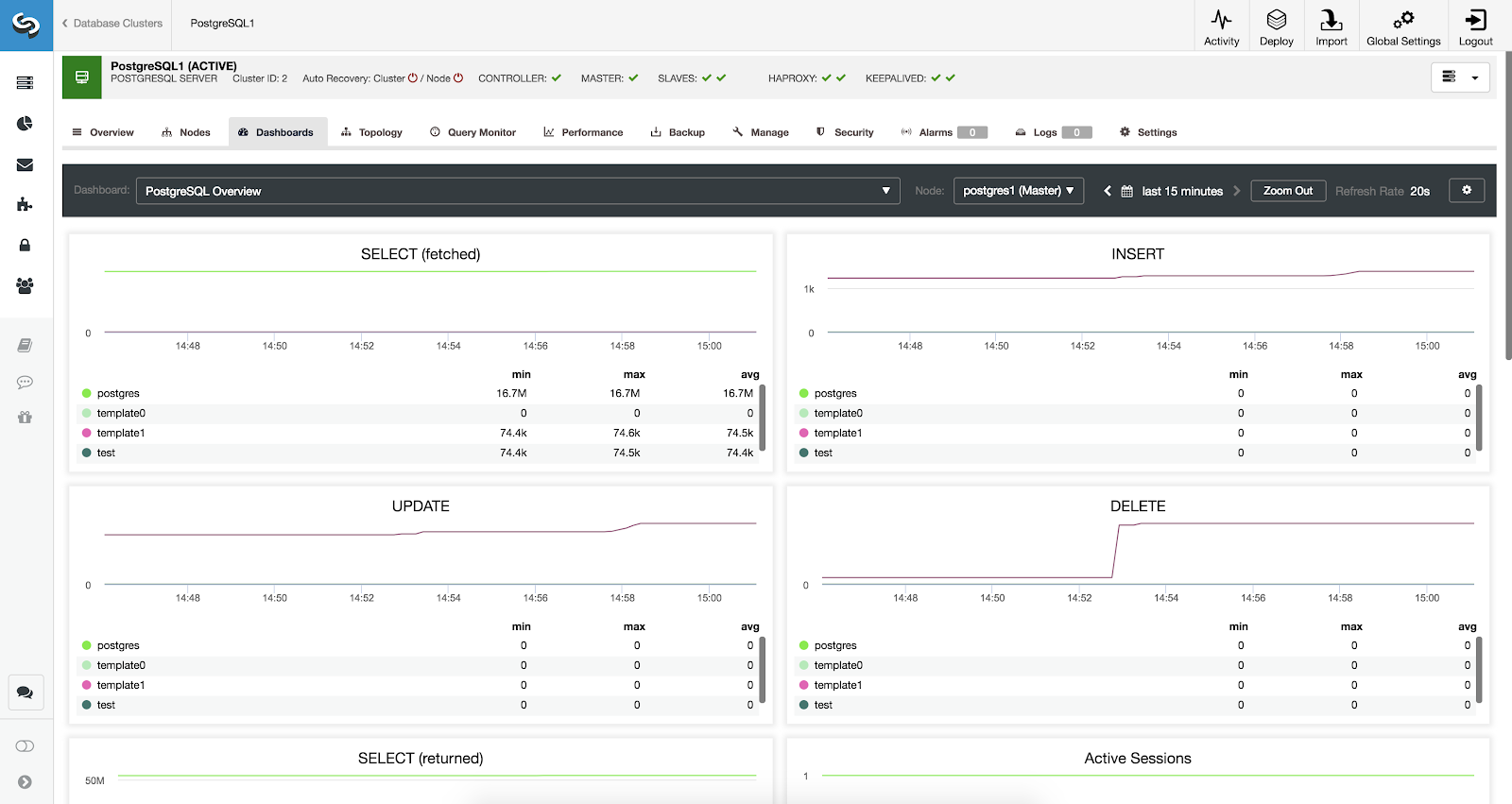Open cluster actions dropdown menu
The height and width of the screenshot is (804, 1512).
pos(1460,77)
